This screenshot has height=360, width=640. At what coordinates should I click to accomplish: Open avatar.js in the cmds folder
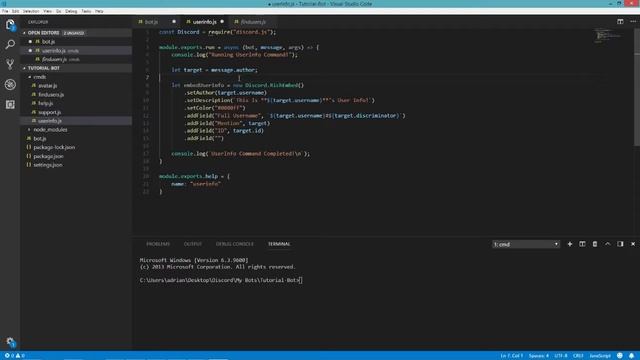pos(47,86)
